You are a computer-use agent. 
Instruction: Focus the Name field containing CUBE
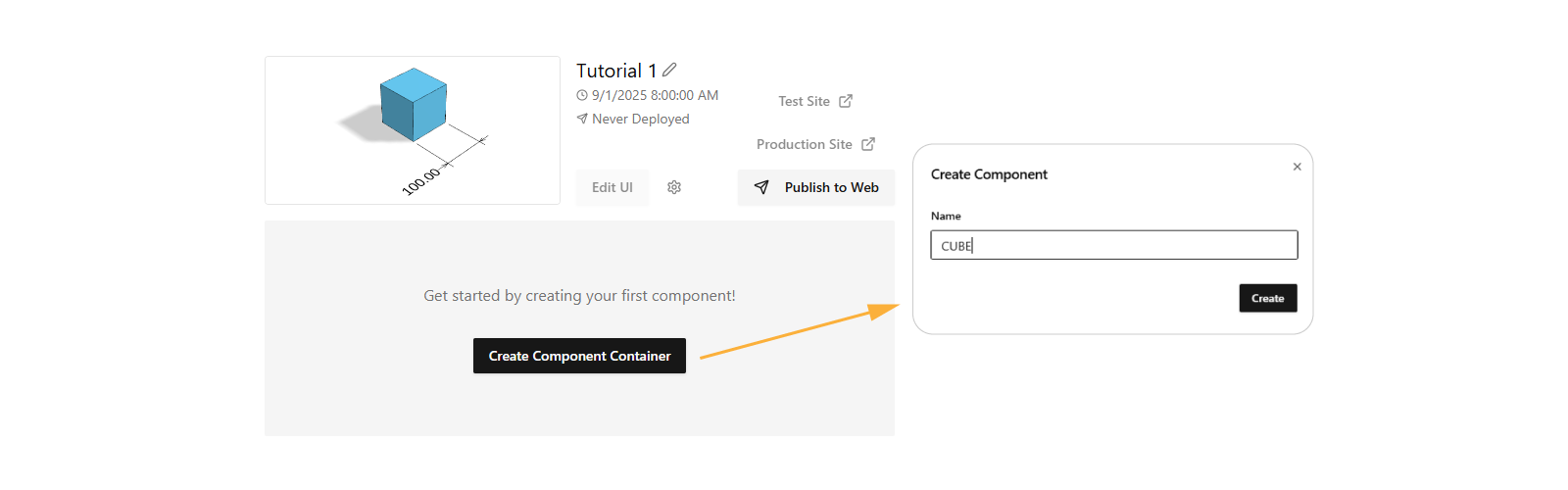pos(1114,245)
